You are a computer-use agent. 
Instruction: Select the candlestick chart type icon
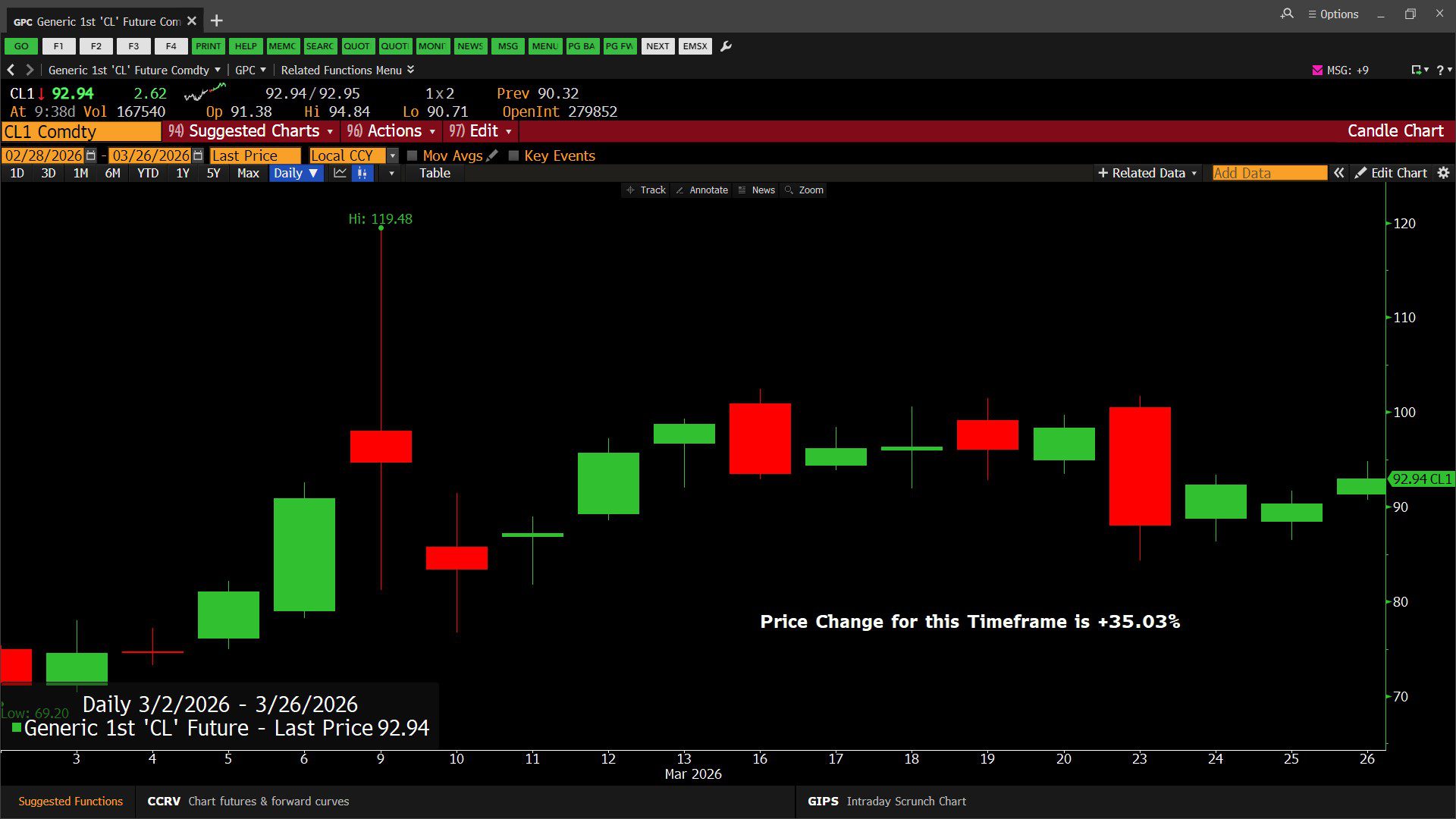point(362,173)
